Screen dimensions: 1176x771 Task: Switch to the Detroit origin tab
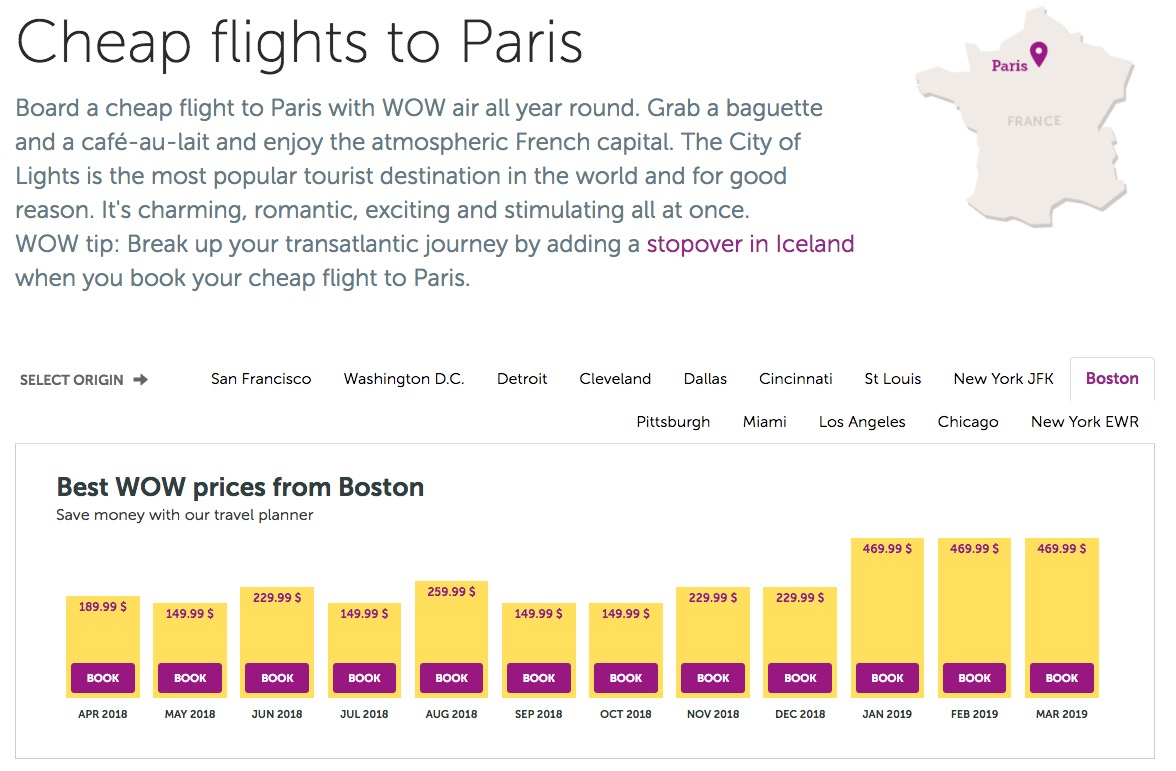tap(522, 379)
